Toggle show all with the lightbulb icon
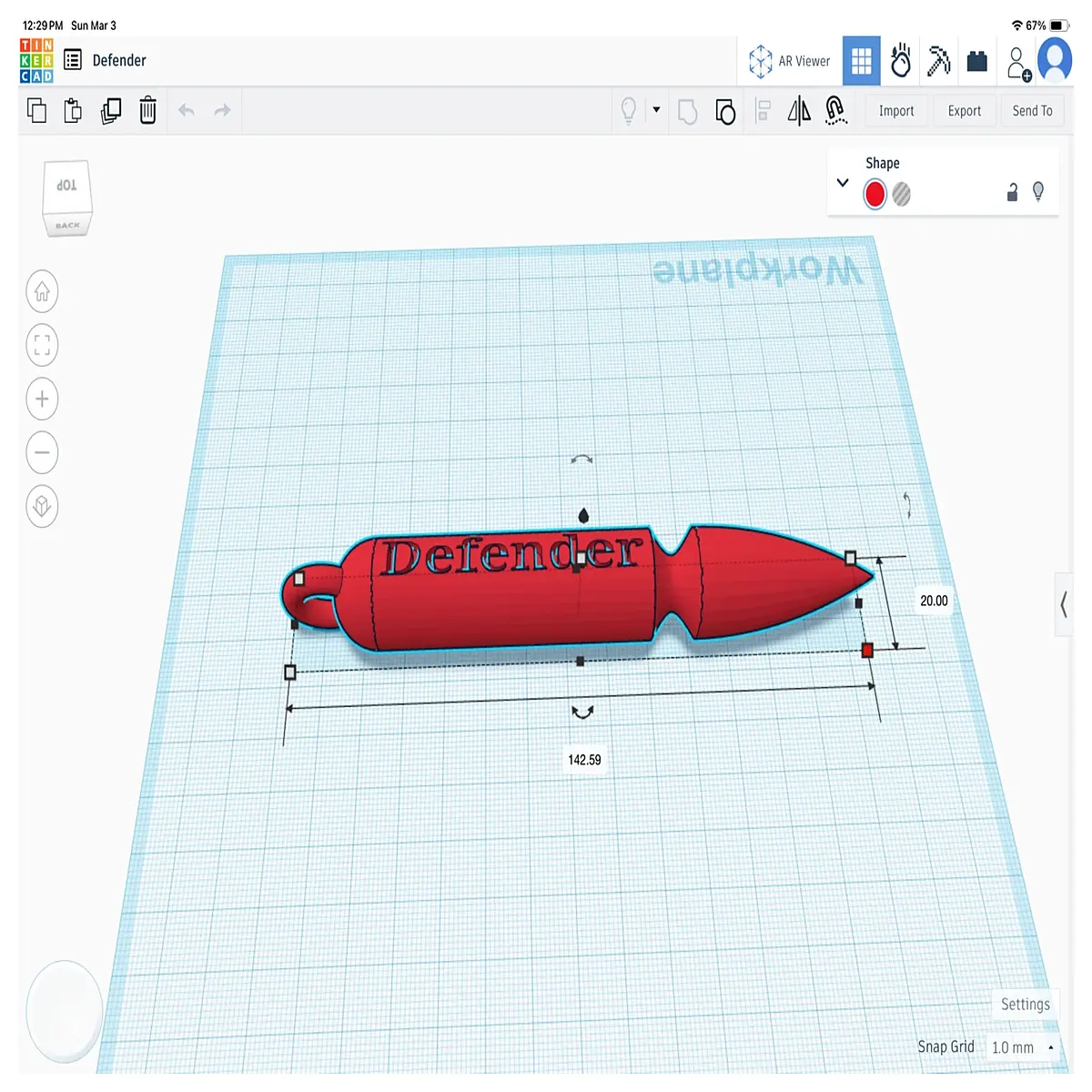Image resolution: width=1092 pixels, height=1092 pixels. pyautogui.click(x=628, y=111)
